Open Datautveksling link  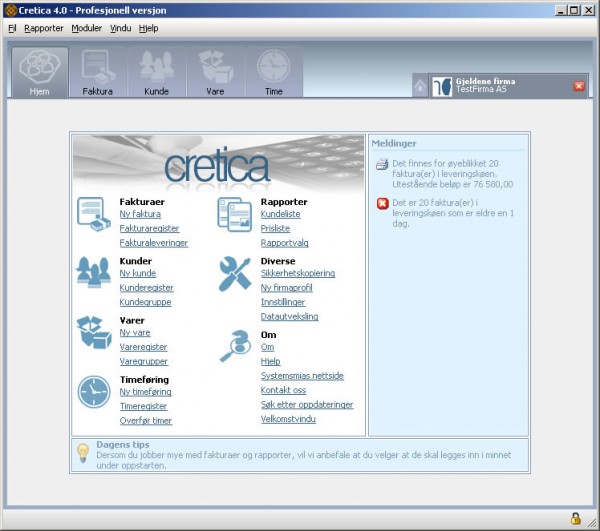click(x=290, y=317)
